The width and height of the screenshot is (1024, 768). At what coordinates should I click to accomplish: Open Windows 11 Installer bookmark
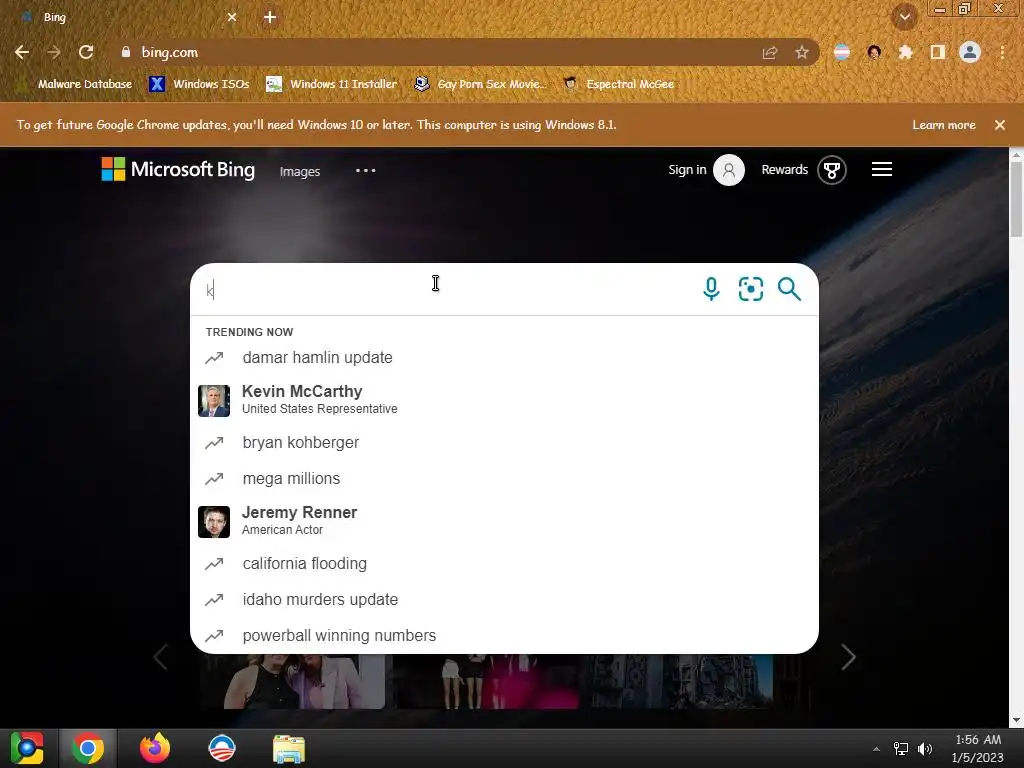point(332,84)
